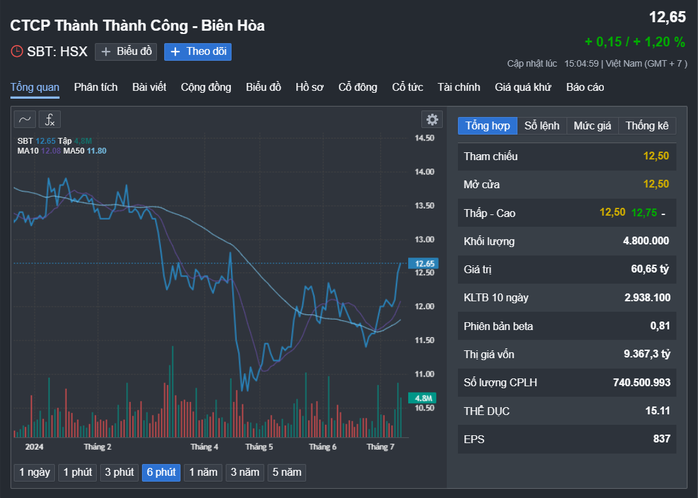Open the Tổng quan tab
This screenshot has height=498, width=698.
tap(35, 87)
